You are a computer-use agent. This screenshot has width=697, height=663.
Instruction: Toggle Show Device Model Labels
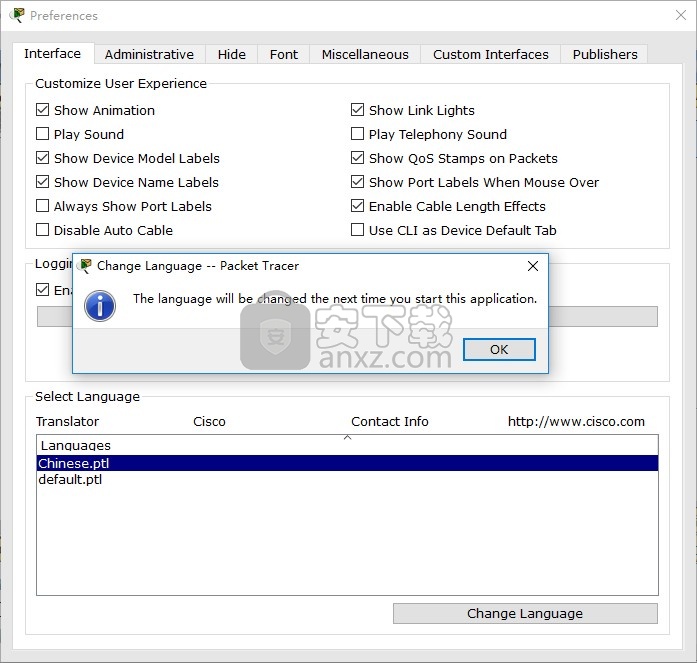(x=42, y=158)
